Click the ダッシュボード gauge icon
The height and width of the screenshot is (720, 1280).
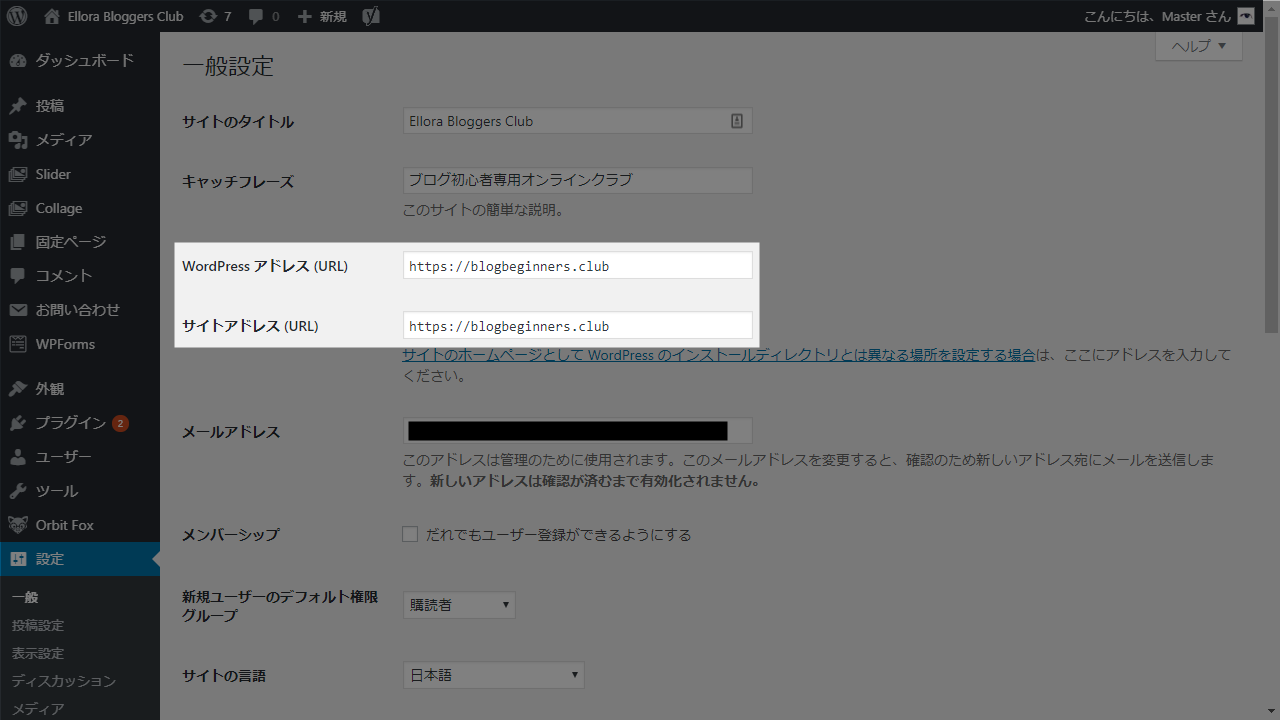(18, 60)
